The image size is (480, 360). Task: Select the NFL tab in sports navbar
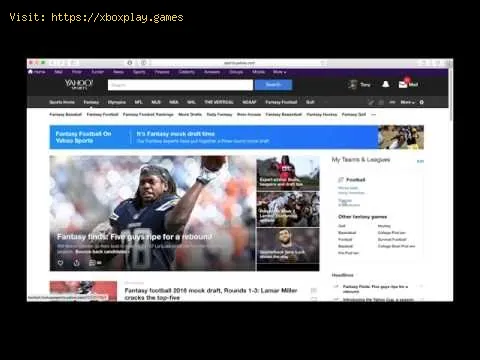139,102
